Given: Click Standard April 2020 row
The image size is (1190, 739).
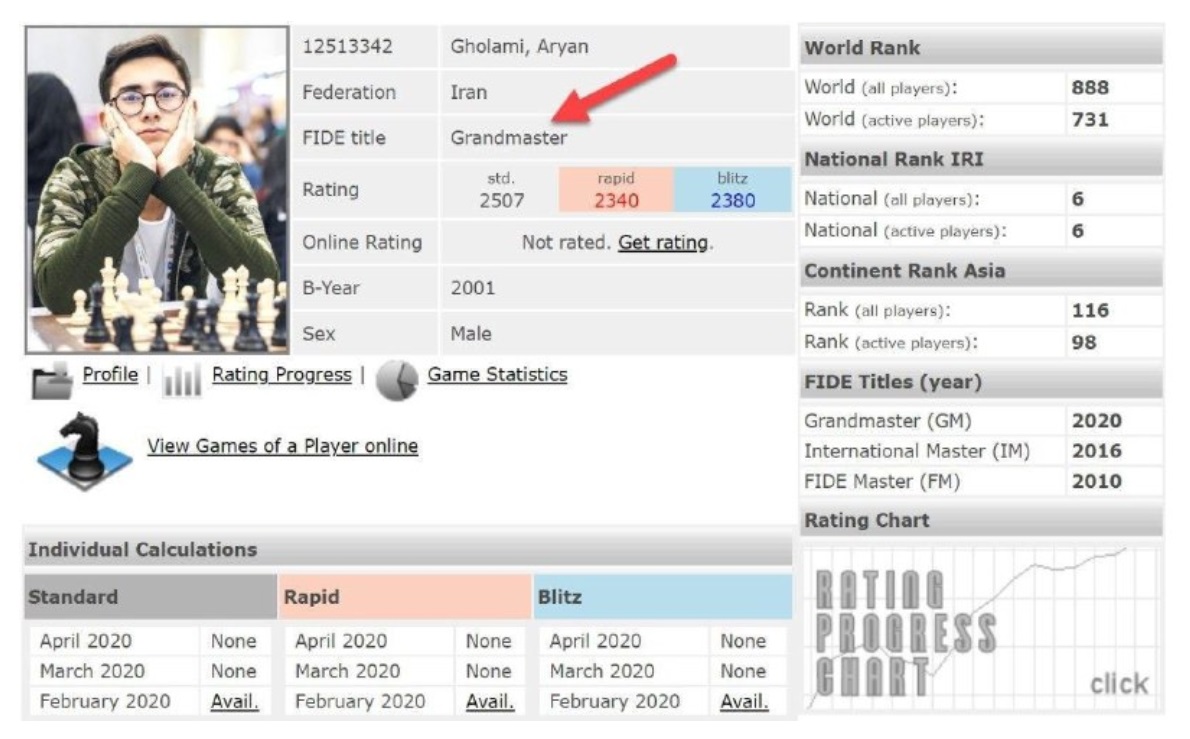Looking at the screenshot, I should tap(150, 641).
